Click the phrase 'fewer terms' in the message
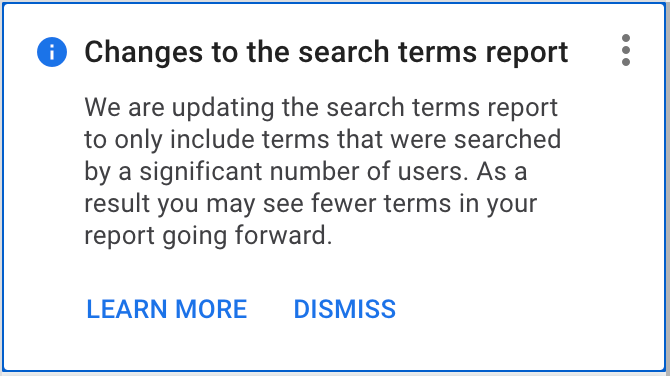Screen dimensions: 670x376 click(381, 203)
